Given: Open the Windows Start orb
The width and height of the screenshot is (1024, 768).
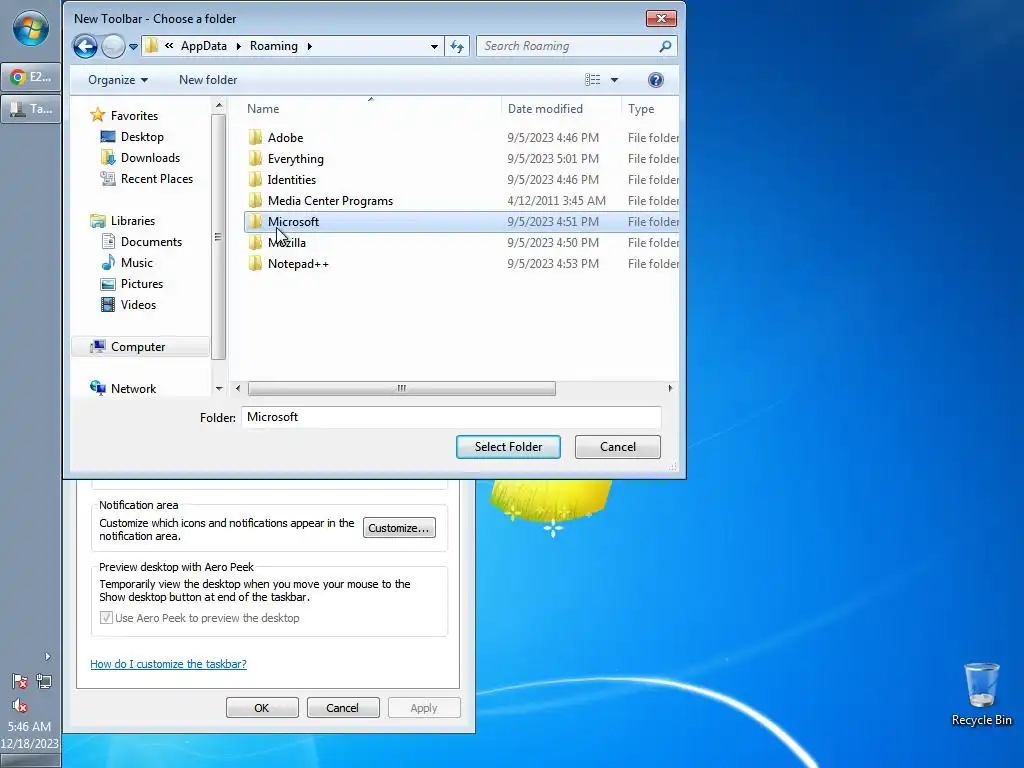Looking at the screenshot, I should click(31, 29).
